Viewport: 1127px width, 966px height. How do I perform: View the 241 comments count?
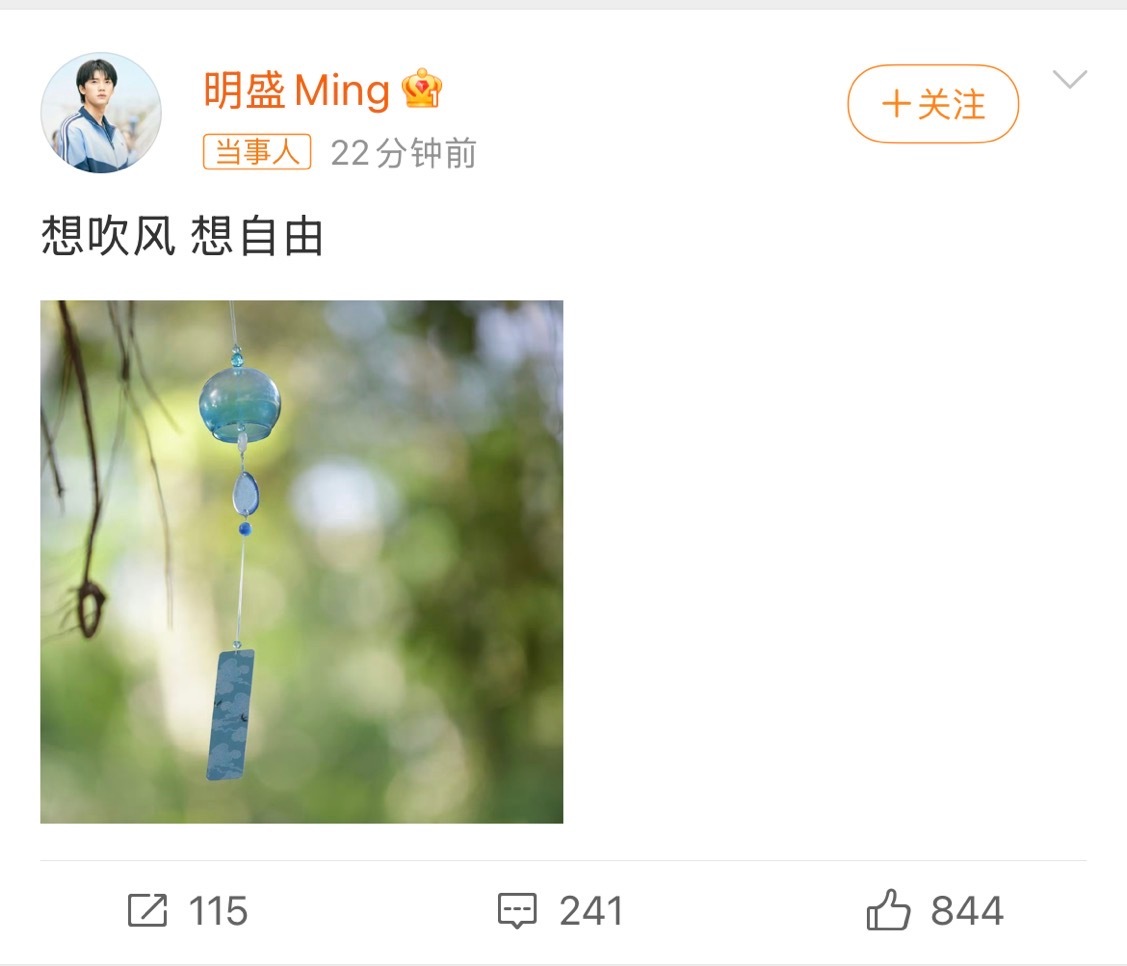click(x=591, y=911)
